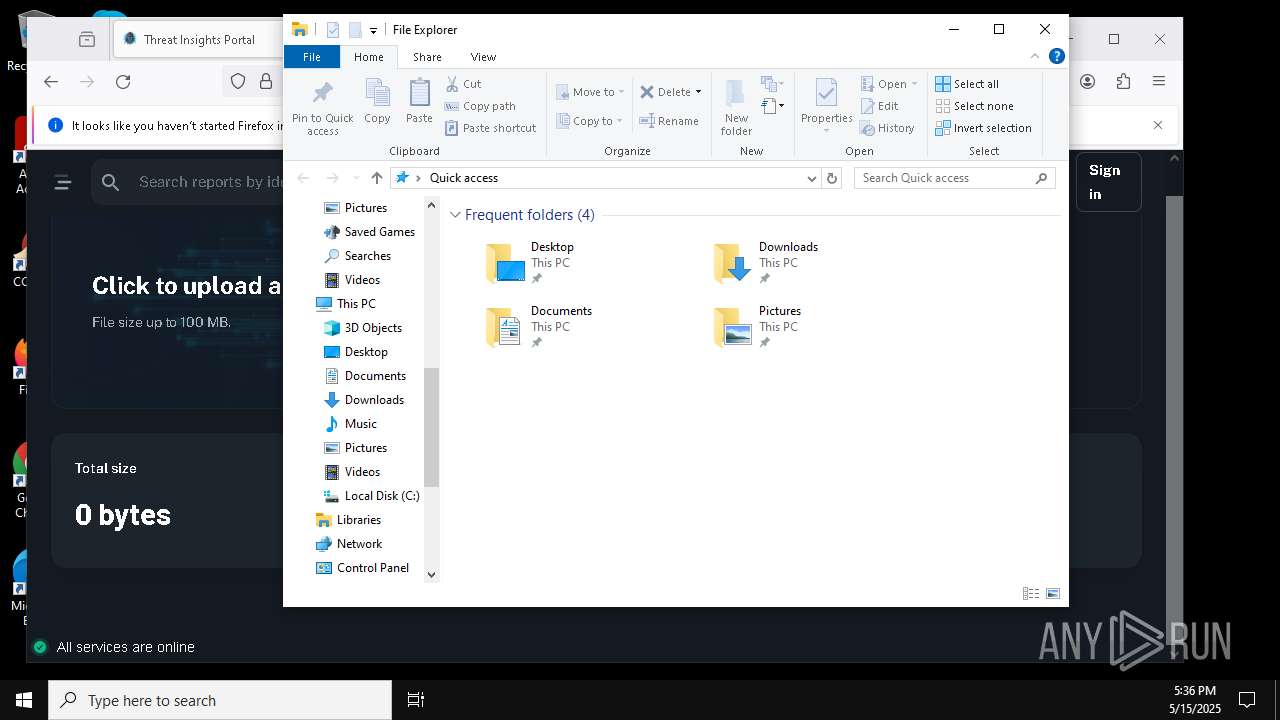Minimize the ribbon with chevron

(x=1035, y=57)
